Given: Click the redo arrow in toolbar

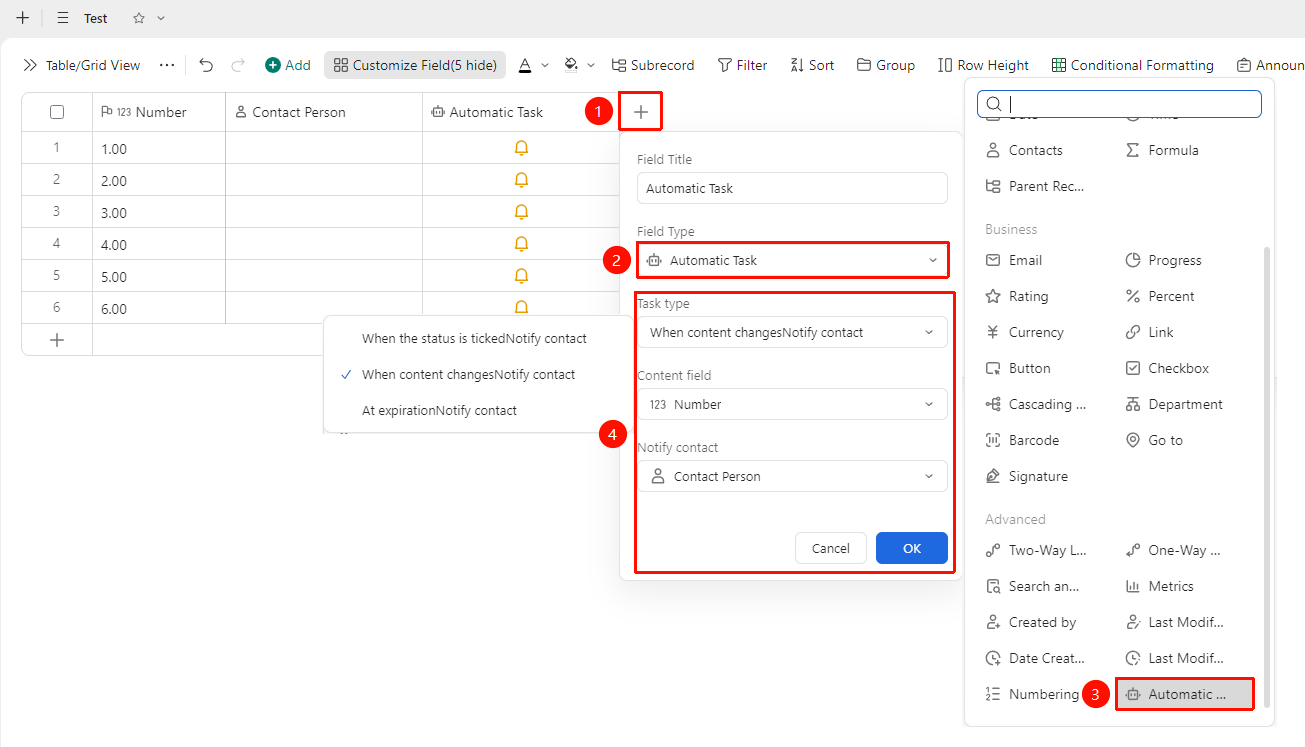Looking at the screenshot, I should pyautogui.click(x=238, y=65).
